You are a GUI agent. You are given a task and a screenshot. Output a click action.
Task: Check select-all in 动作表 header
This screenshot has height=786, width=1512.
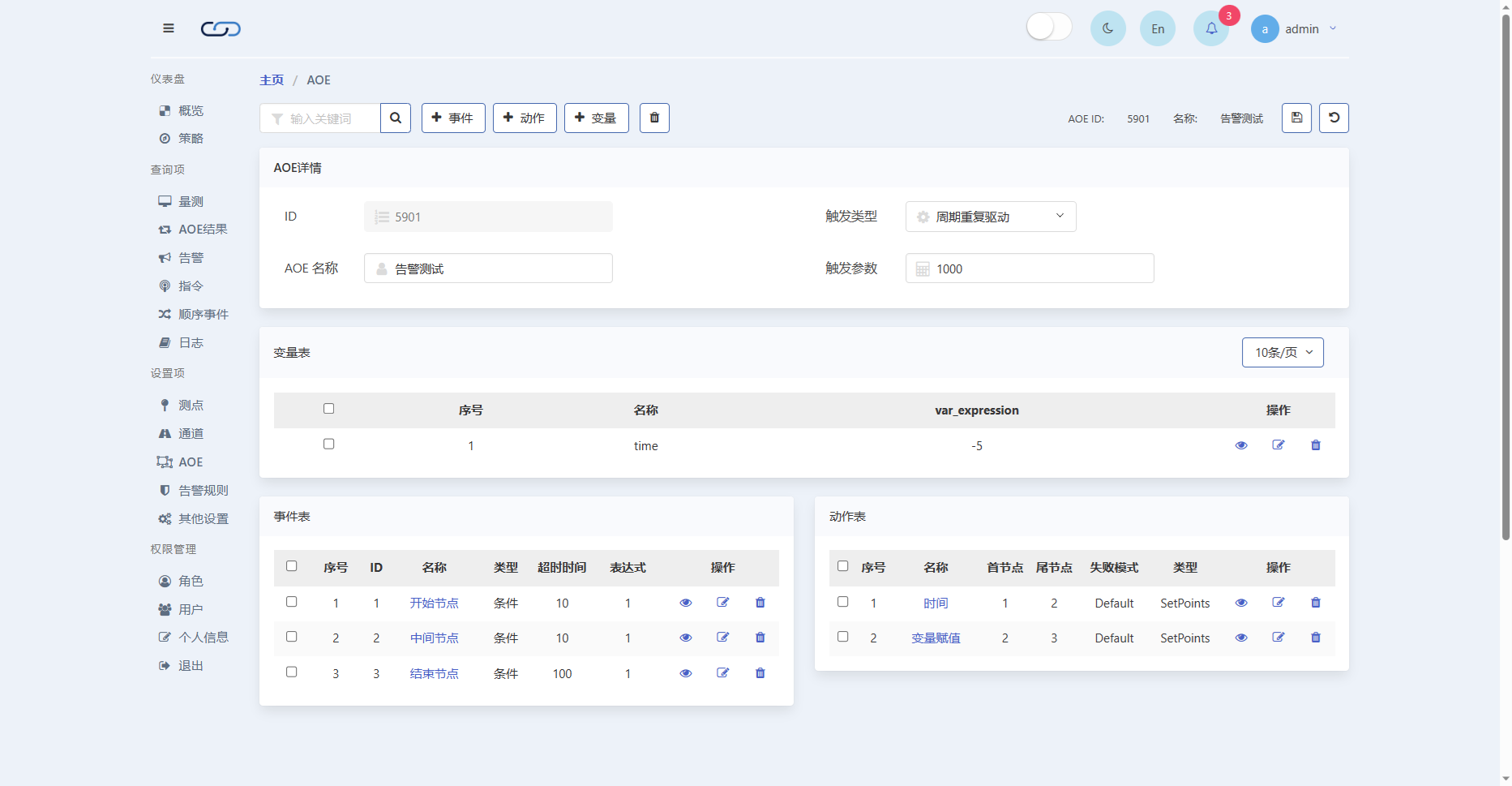click(x=843, y=566)
